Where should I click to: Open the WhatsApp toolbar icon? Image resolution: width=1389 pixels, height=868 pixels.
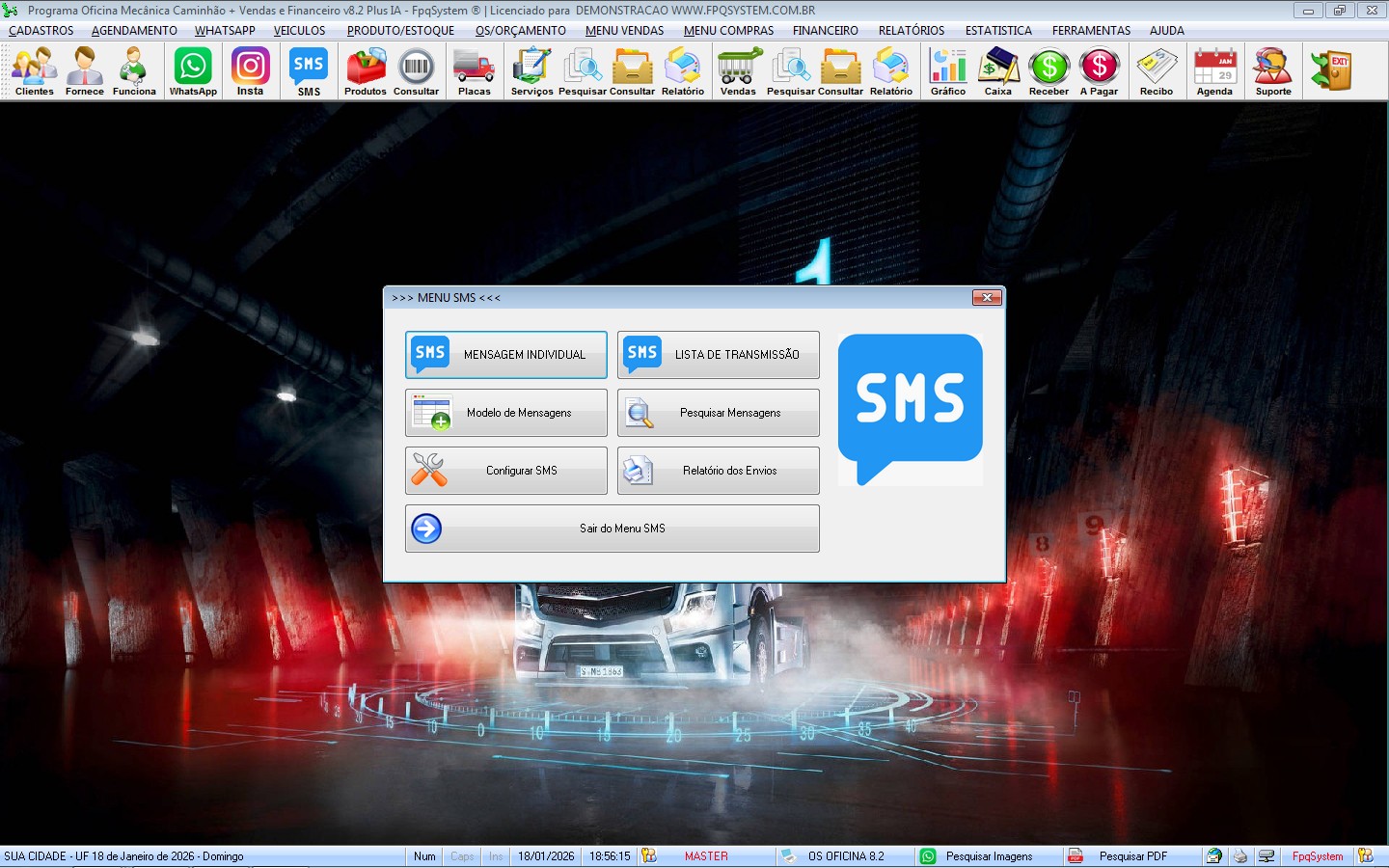coord(193,72)
